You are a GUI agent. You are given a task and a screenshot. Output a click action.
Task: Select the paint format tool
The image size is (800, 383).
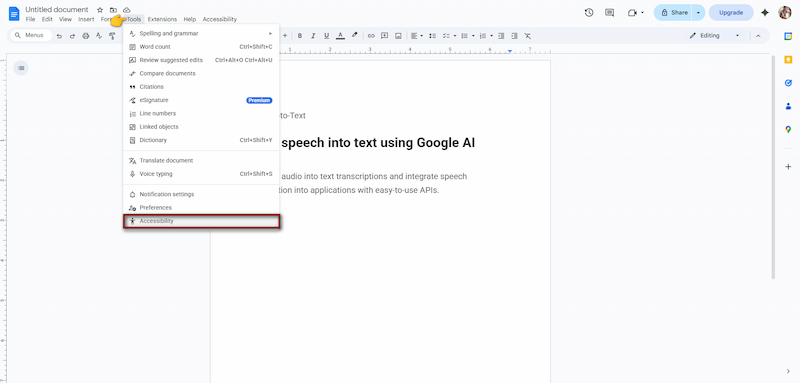click(112, 36)
